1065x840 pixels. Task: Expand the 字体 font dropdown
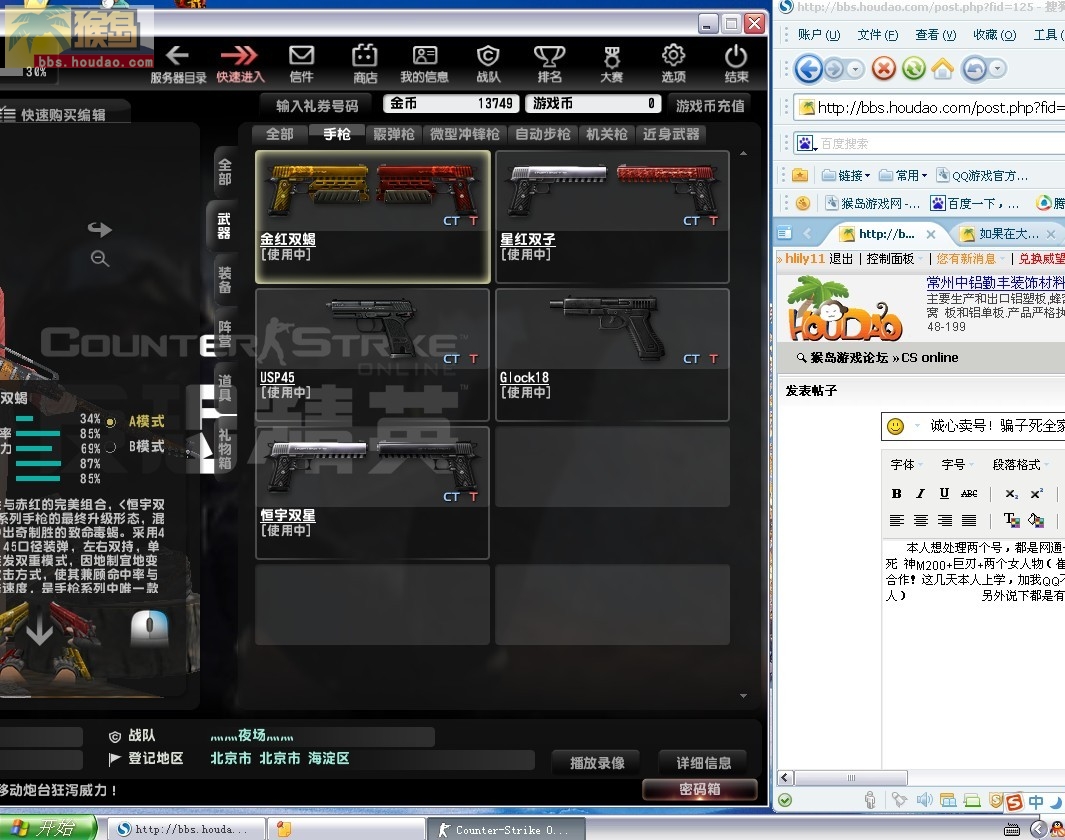[907, 464]
